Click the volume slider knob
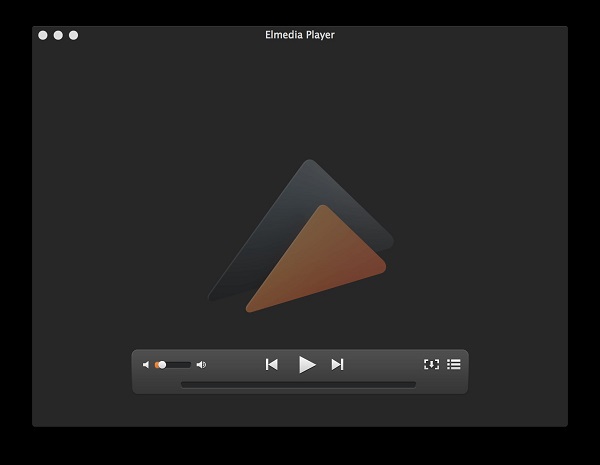600x465 pixels. (162, 365)
